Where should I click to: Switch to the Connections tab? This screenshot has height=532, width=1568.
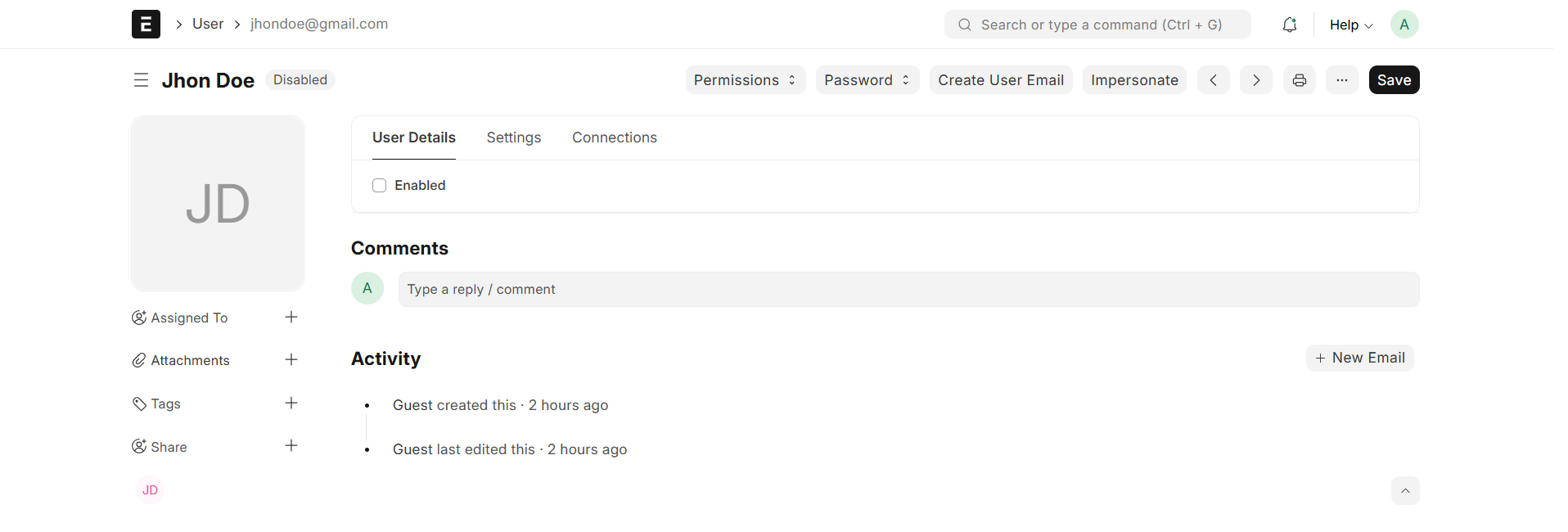(x=615, y=138)
